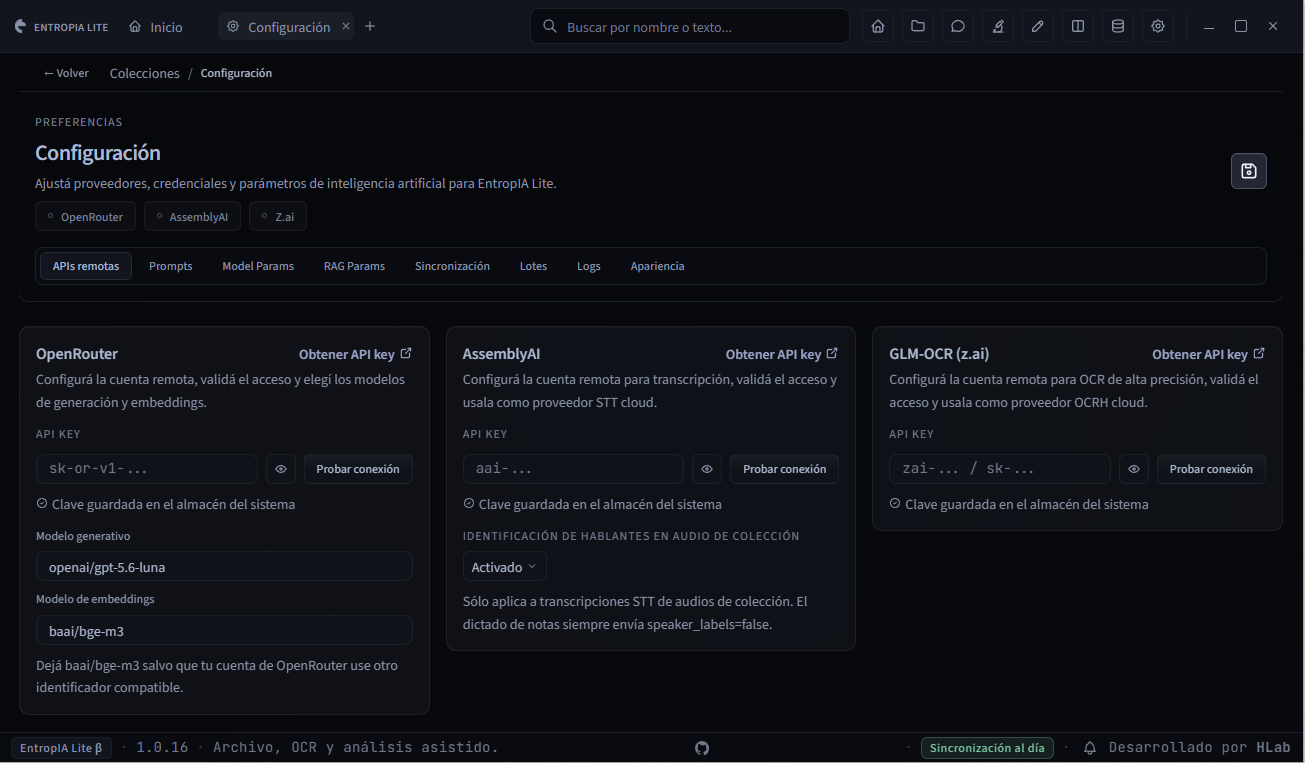Image resolution: width=1305 pixels, height=763 pixels.
Task: Open the database icon in toolbar
Action: click(x=1118, y=27)
